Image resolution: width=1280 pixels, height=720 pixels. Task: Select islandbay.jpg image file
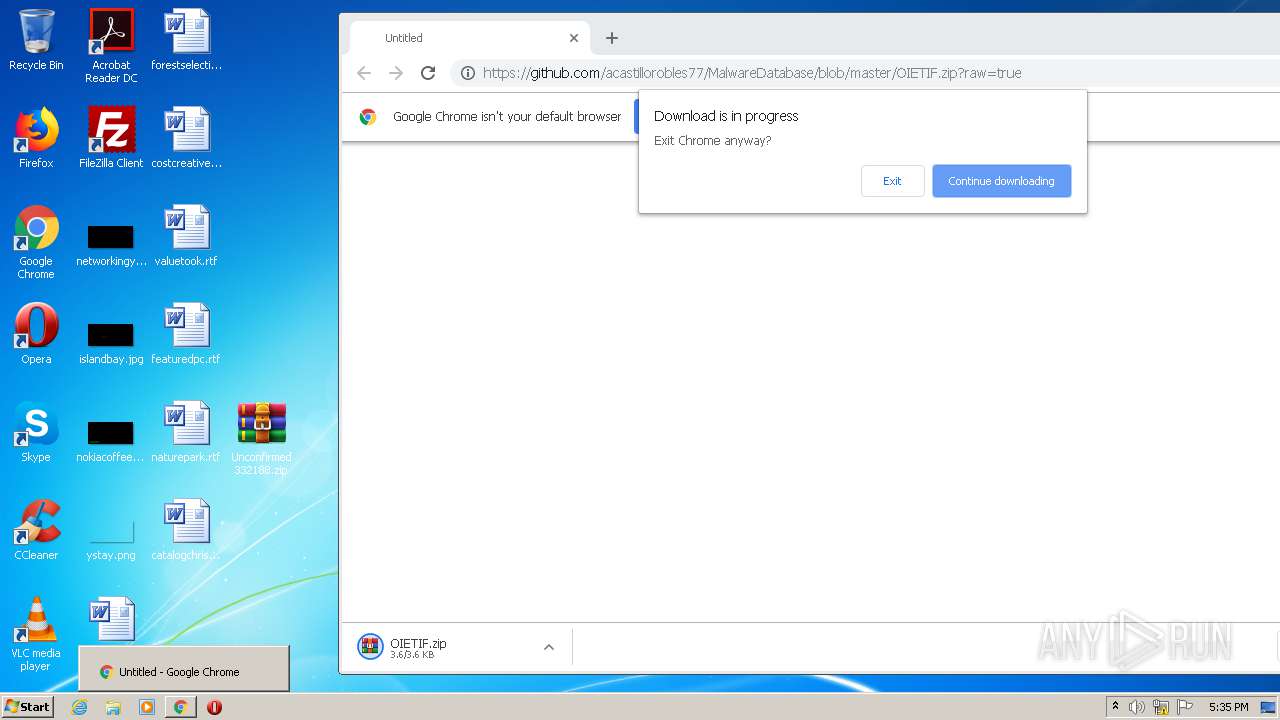(x=111, y=344)
